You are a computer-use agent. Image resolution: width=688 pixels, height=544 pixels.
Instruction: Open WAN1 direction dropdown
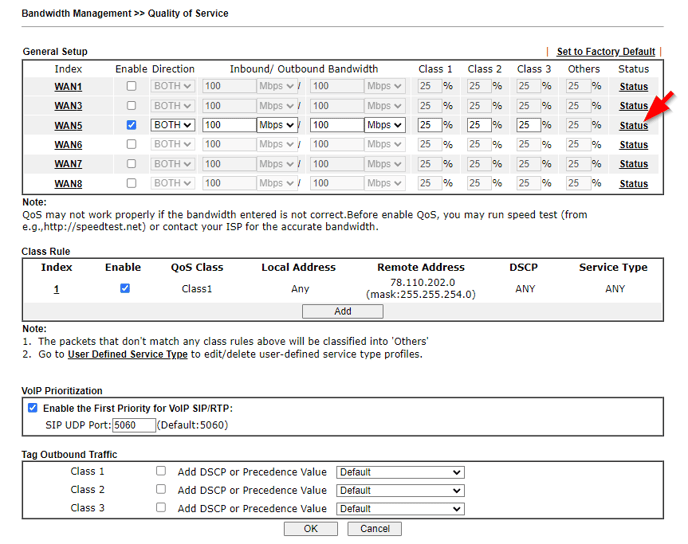point(173,86)
